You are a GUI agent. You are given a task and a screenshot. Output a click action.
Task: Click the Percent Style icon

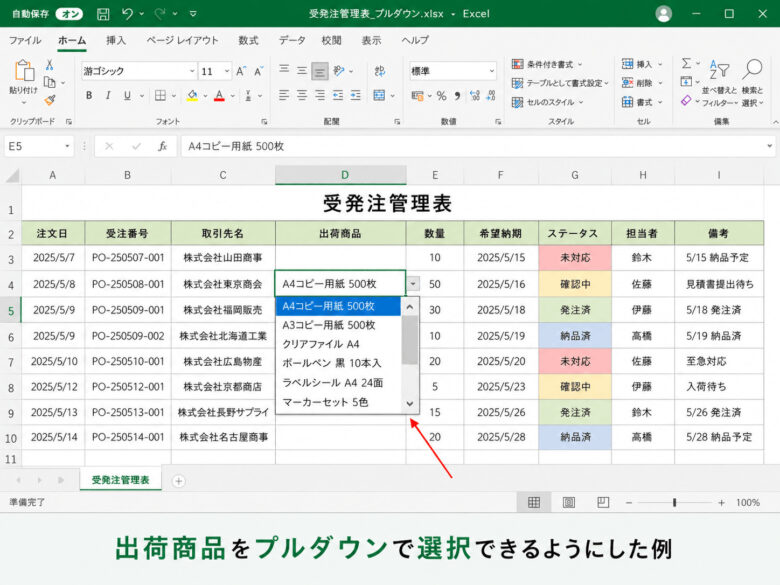point(441,96)
